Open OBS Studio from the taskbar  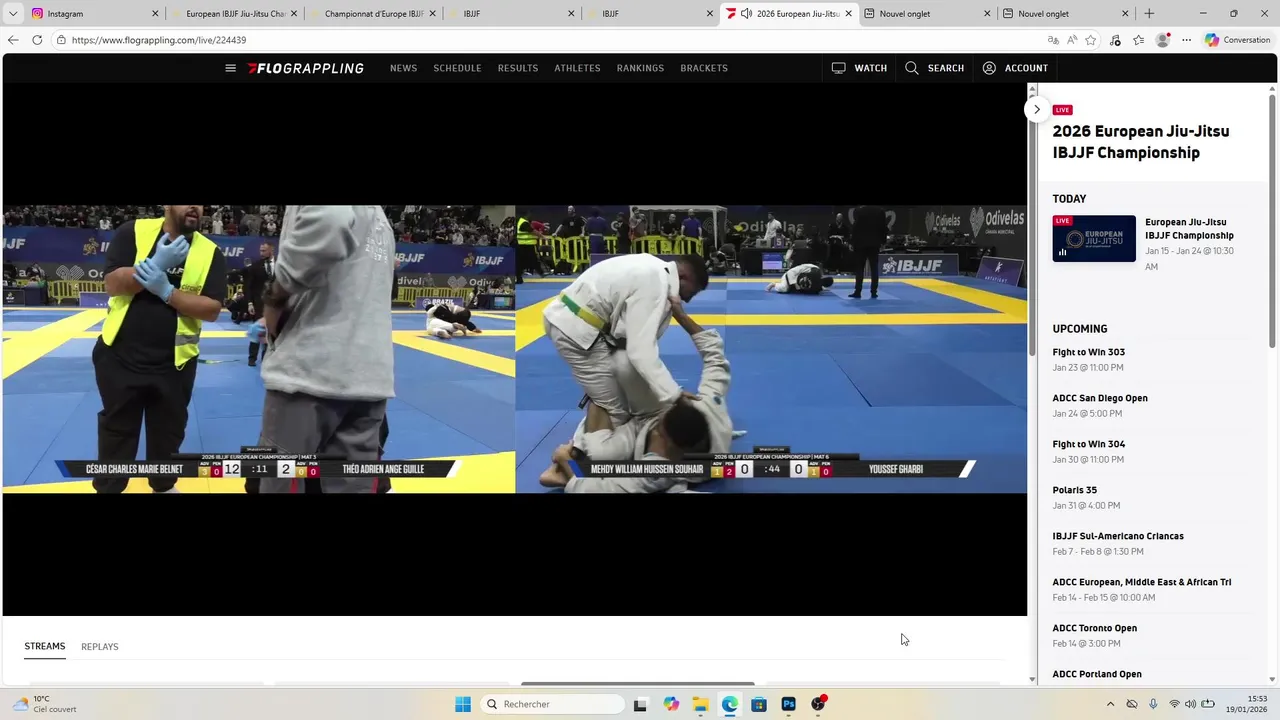point(818,704)
